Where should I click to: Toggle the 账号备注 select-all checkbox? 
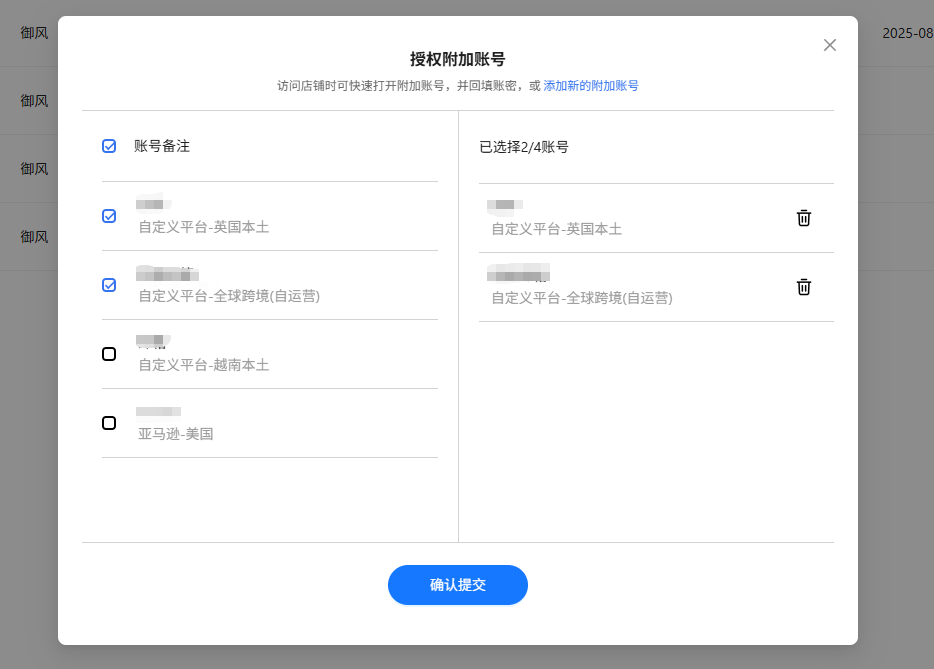pyautogui.click(x=109, y=146)
